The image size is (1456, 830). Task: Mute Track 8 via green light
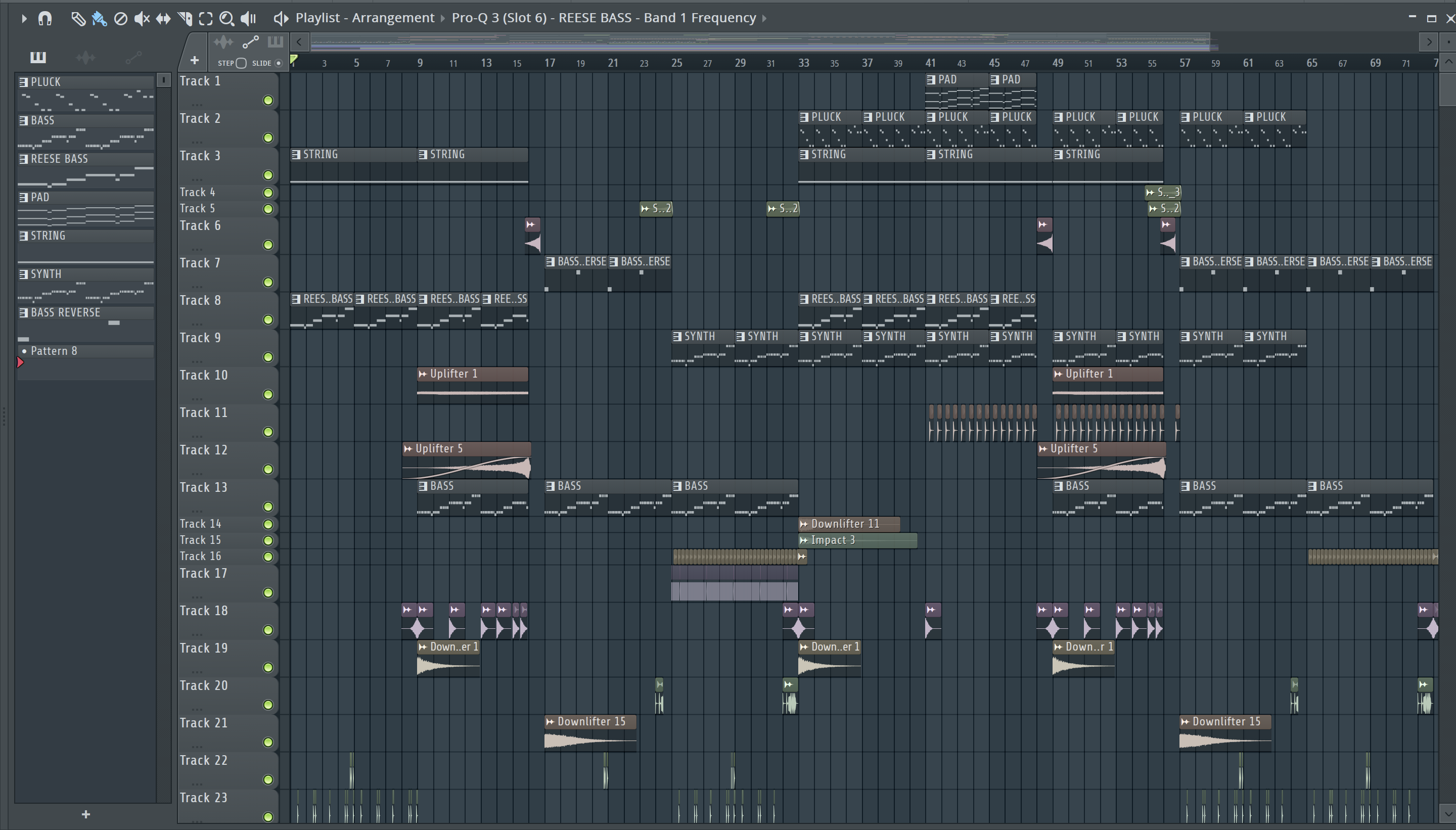(268, 320)
